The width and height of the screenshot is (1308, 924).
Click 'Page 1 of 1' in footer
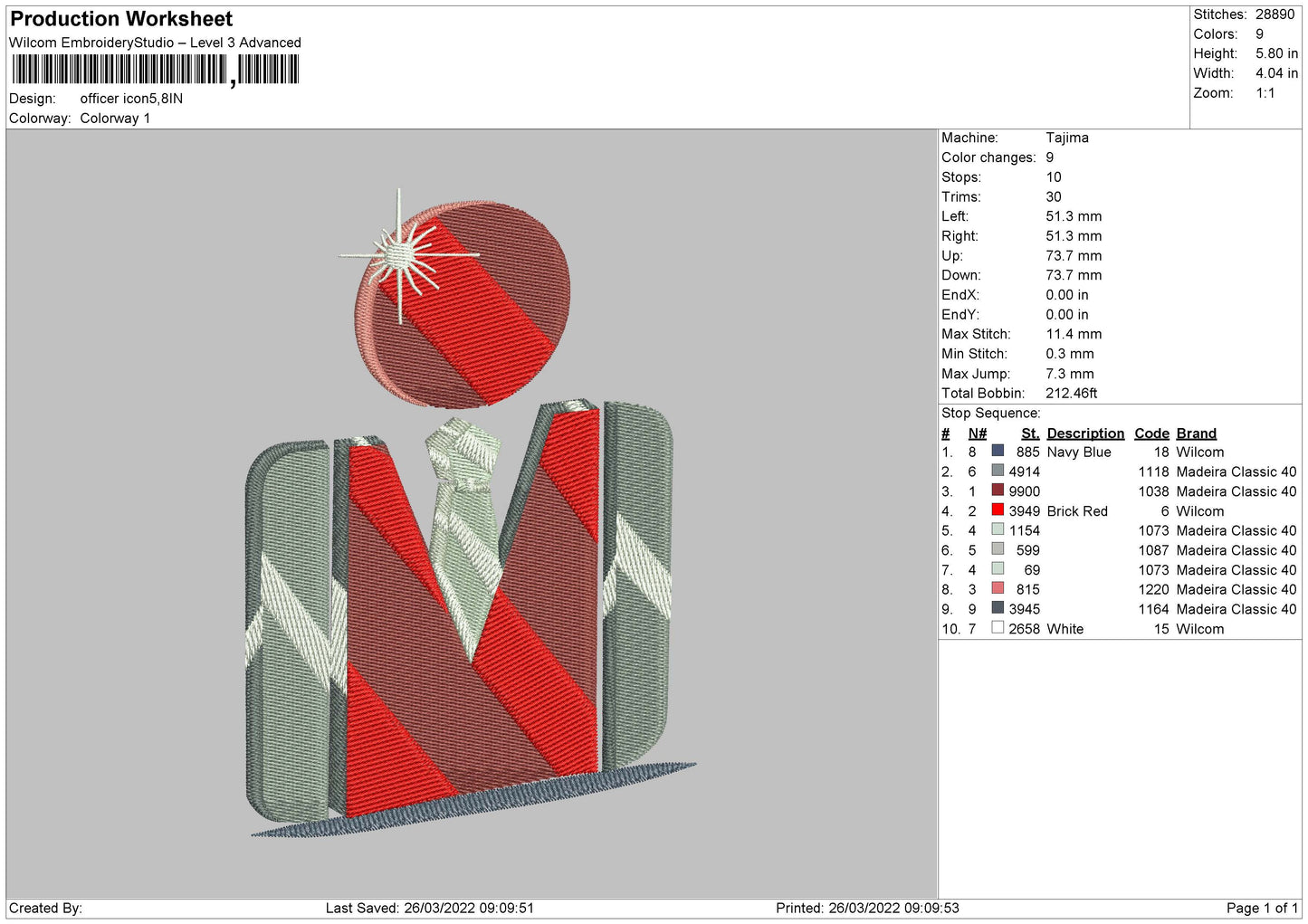pos(1263,909)
